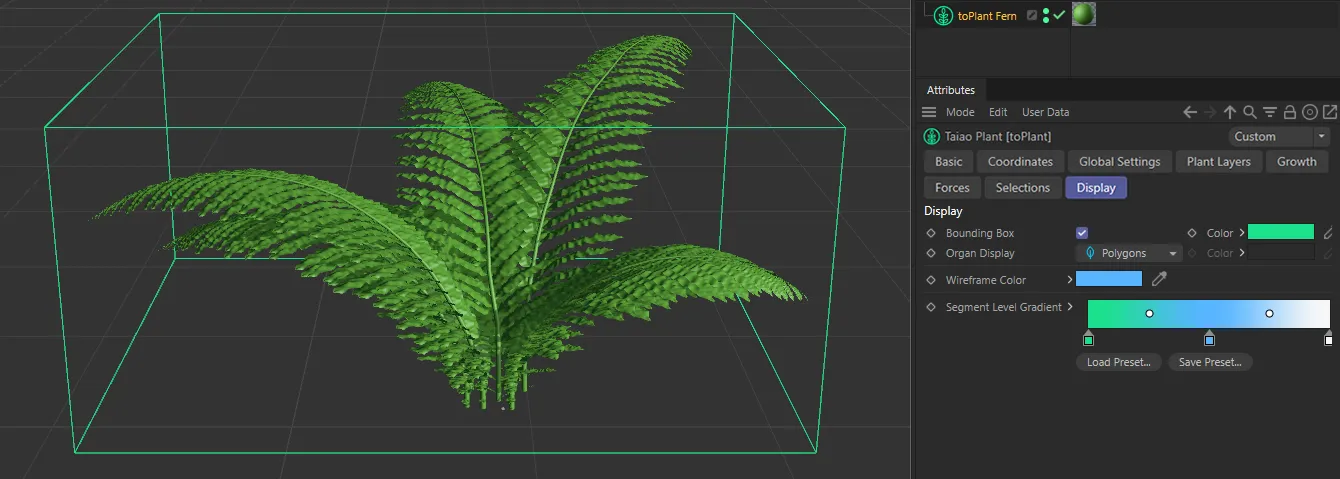This screenshot has width=1340, height=479.
Task: Switch to the Attributes tab
Action: point(950,90)
